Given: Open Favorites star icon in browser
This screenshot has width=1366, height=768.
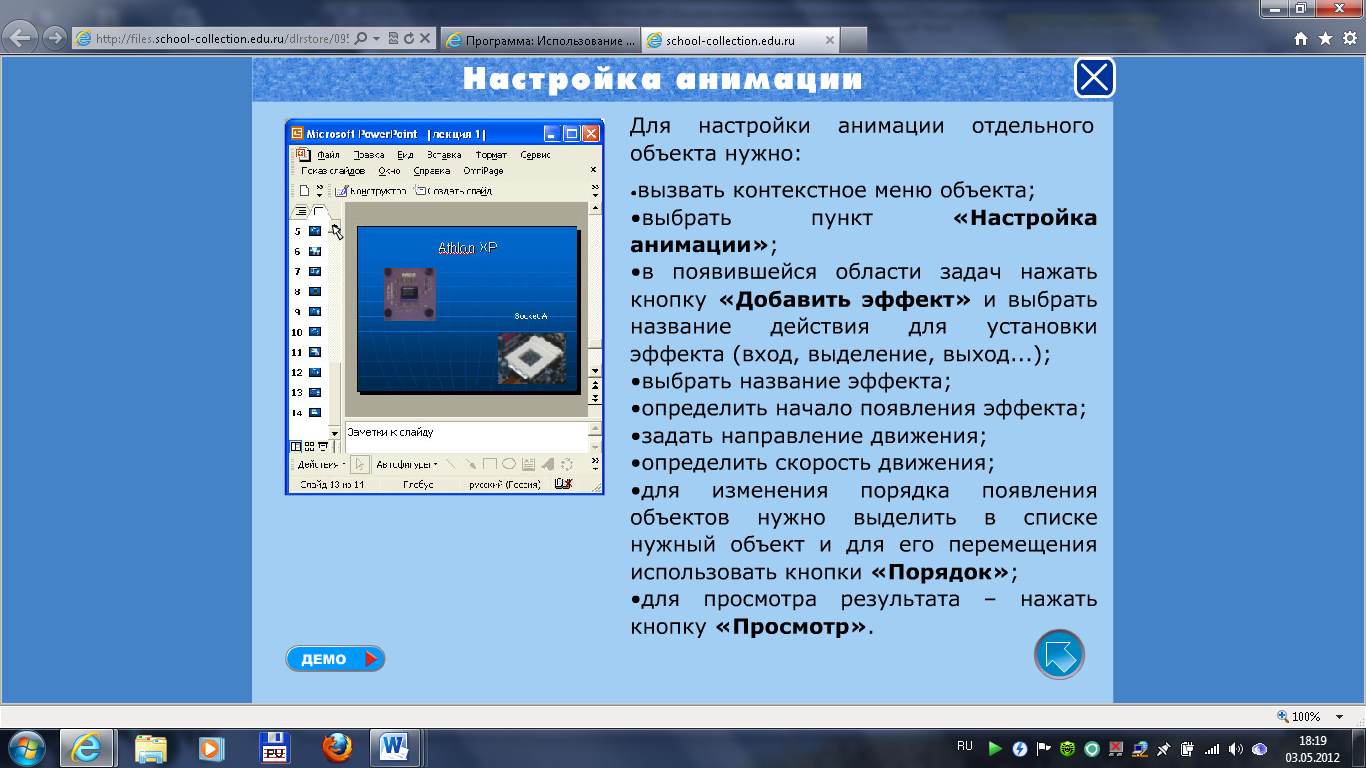Looking at the screenshot, I should [x=1325, y=39].
